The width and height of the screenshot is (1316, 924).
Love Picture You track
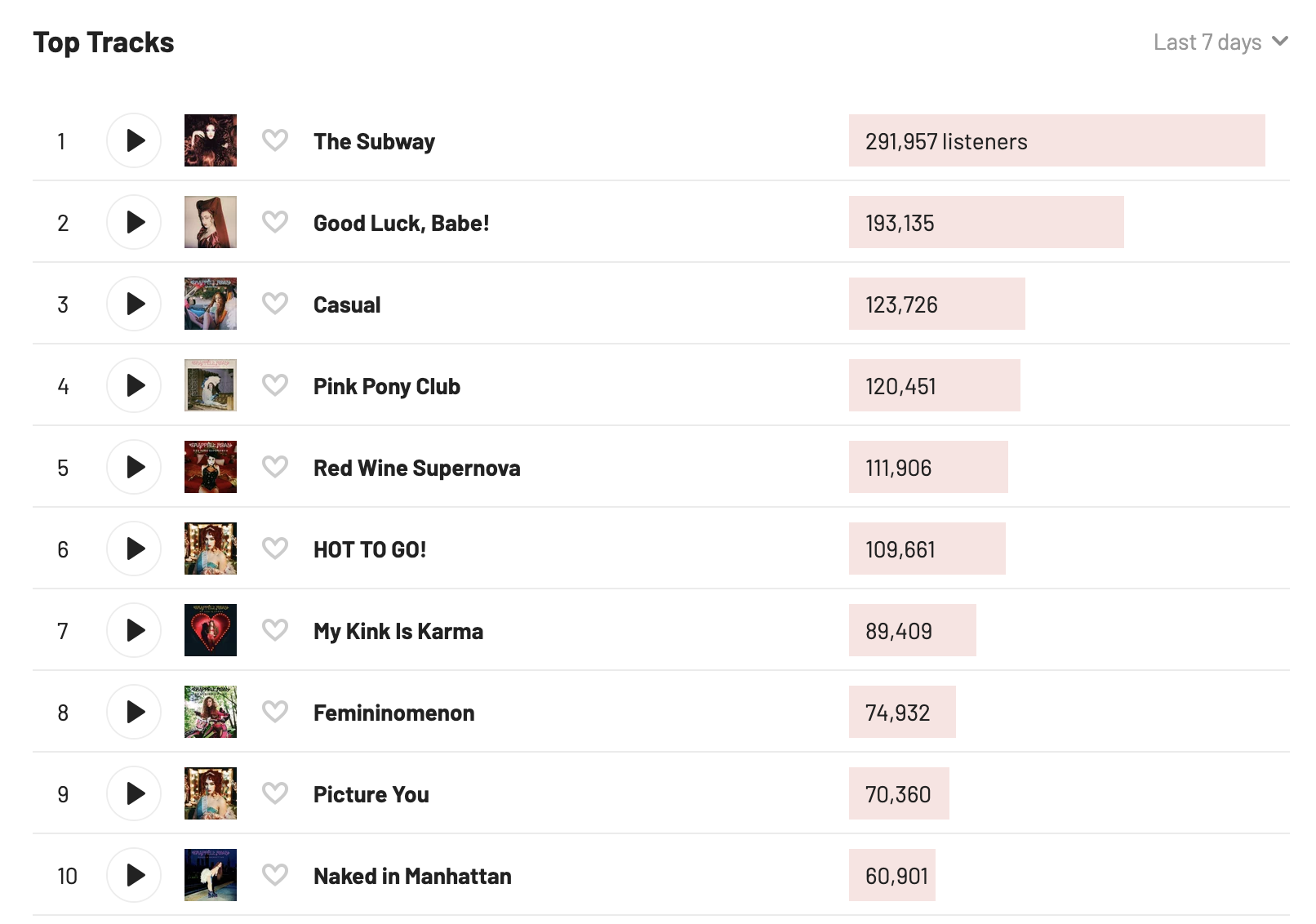(275, 793)
